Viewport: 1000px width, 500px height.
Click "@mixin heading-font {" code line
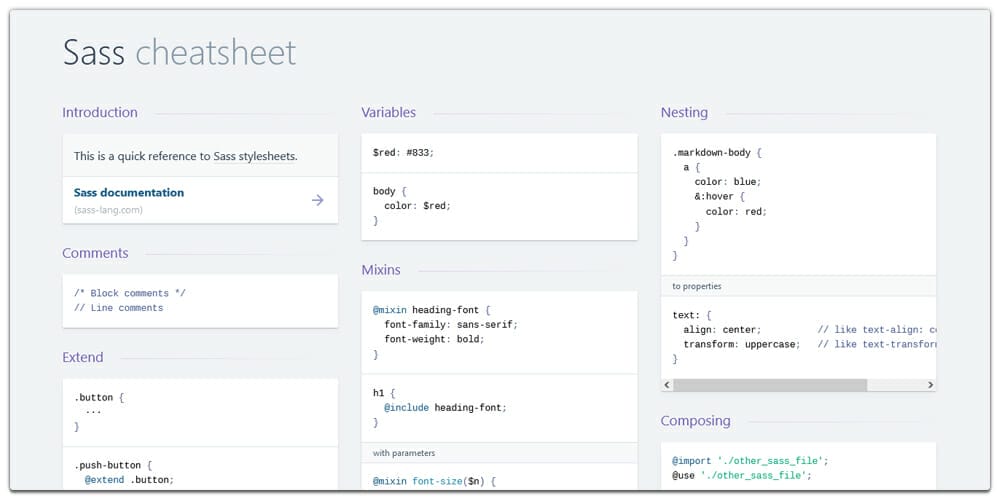431,311
